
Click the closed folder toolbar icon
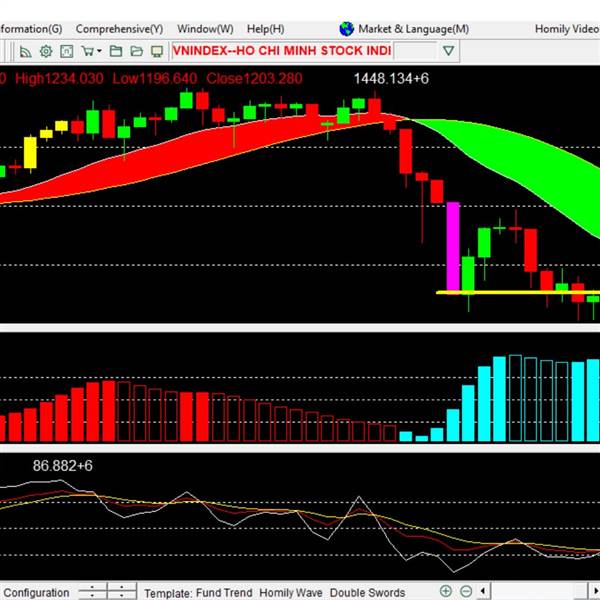click(116, 51)
